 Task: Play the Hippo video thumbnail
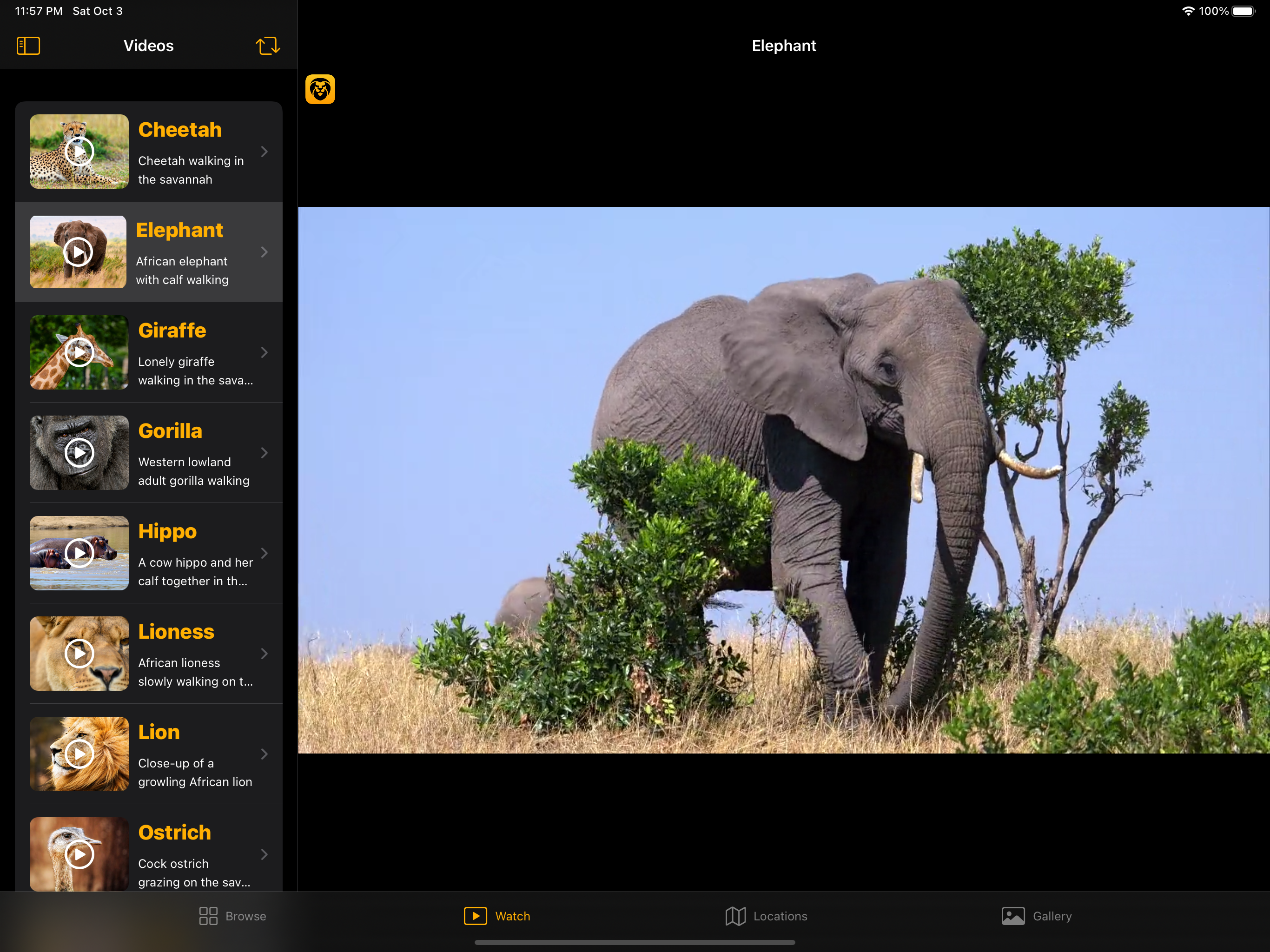click(79, 554)
